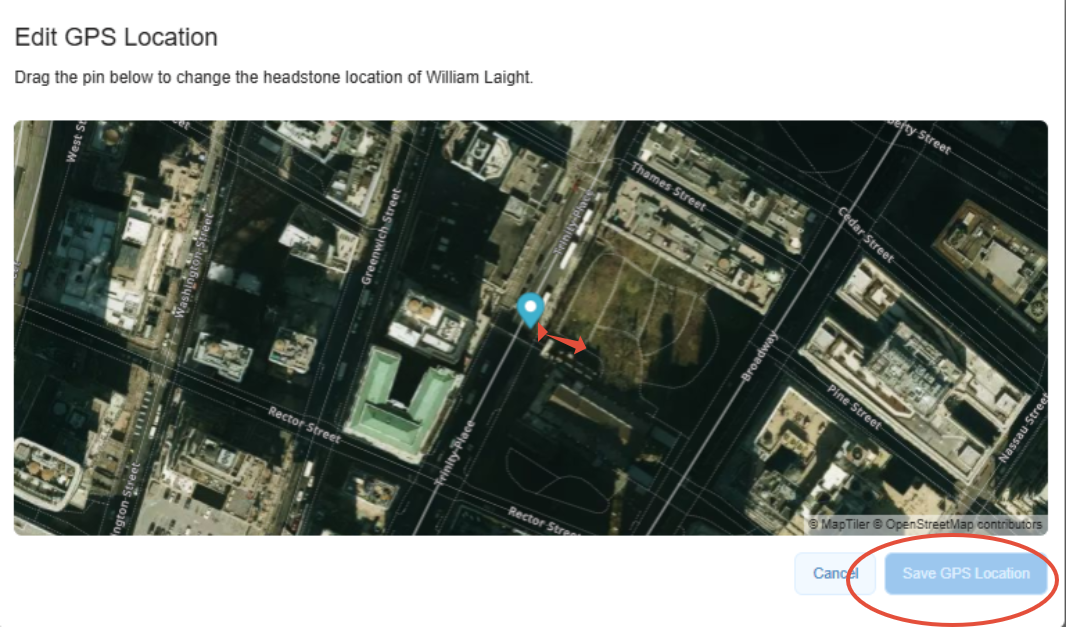The width and height of the screenshot is (1066, 627).
Task: Click the Broadway street label
Action: tap(758, 356)
